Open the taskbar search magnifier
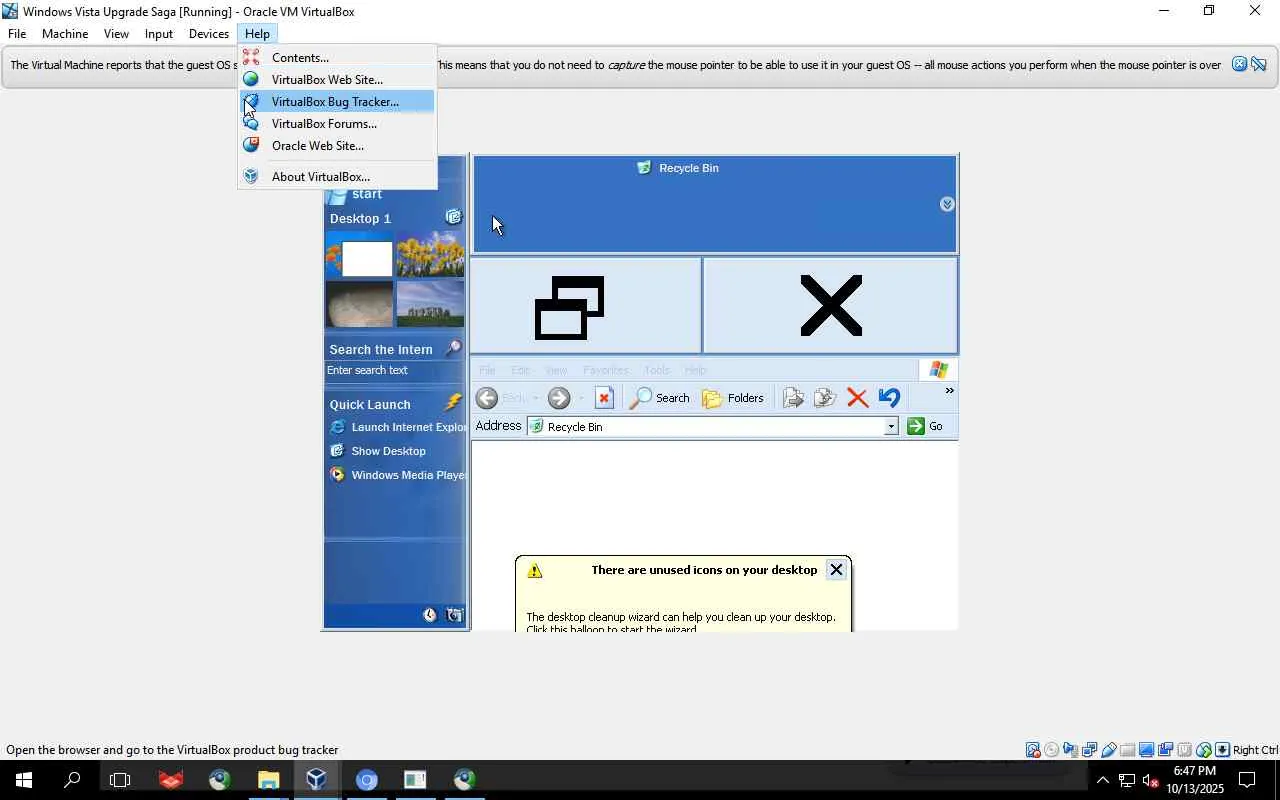This screenshot has width=1280, height=800. pos(72,780)
